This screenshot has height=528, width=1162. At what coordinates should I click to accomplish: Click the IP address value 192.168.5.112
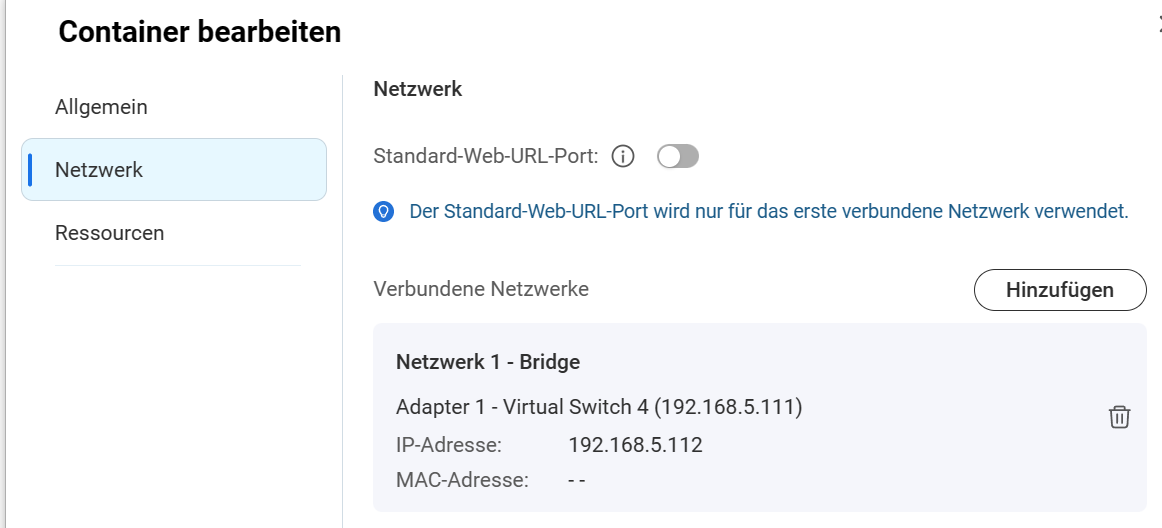635,444
